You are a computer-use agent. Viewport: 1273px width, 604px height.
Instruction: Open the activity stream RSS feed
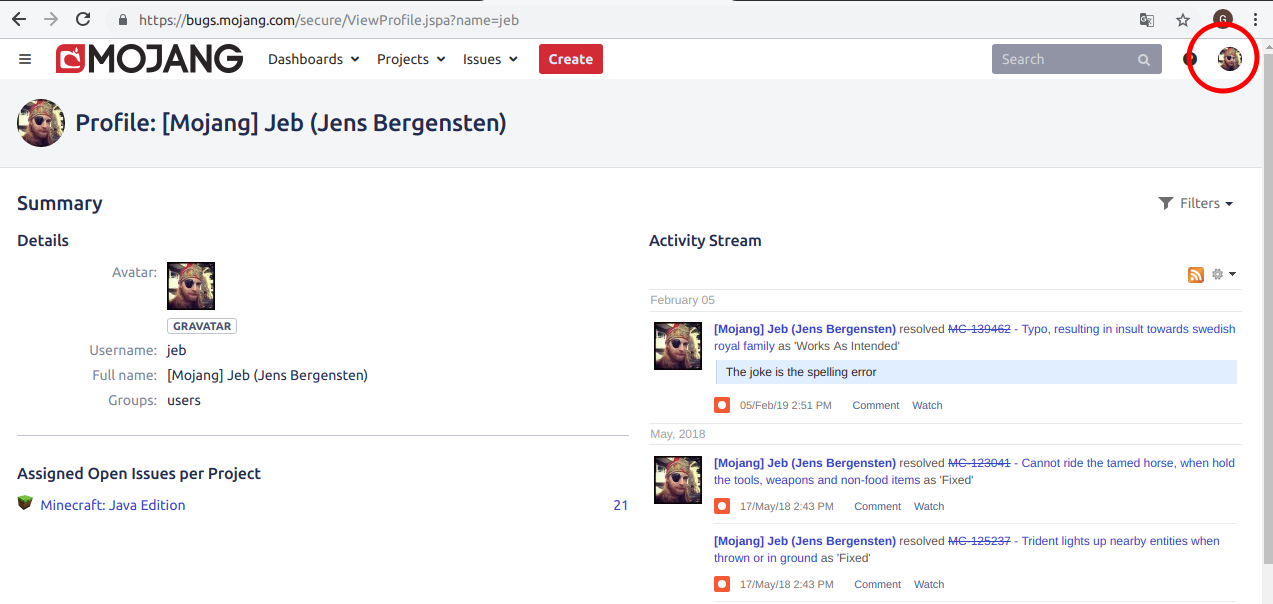(x=1195, y=275)
